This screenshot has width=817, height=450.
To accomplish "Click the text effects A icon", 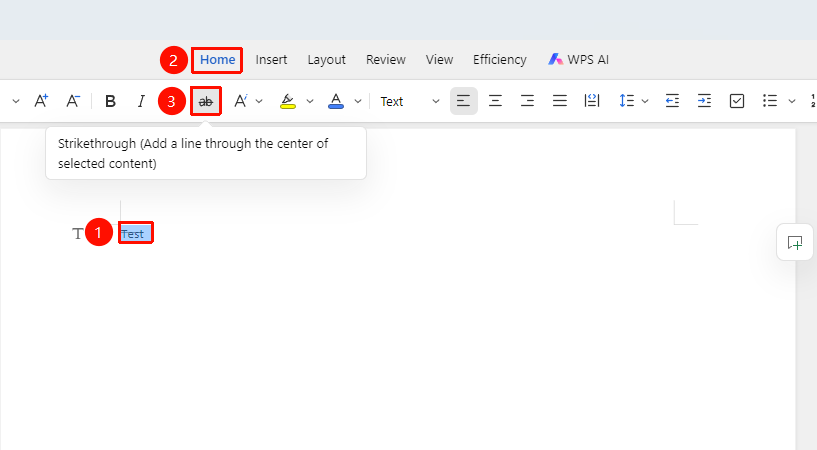I will pos(240,101).
